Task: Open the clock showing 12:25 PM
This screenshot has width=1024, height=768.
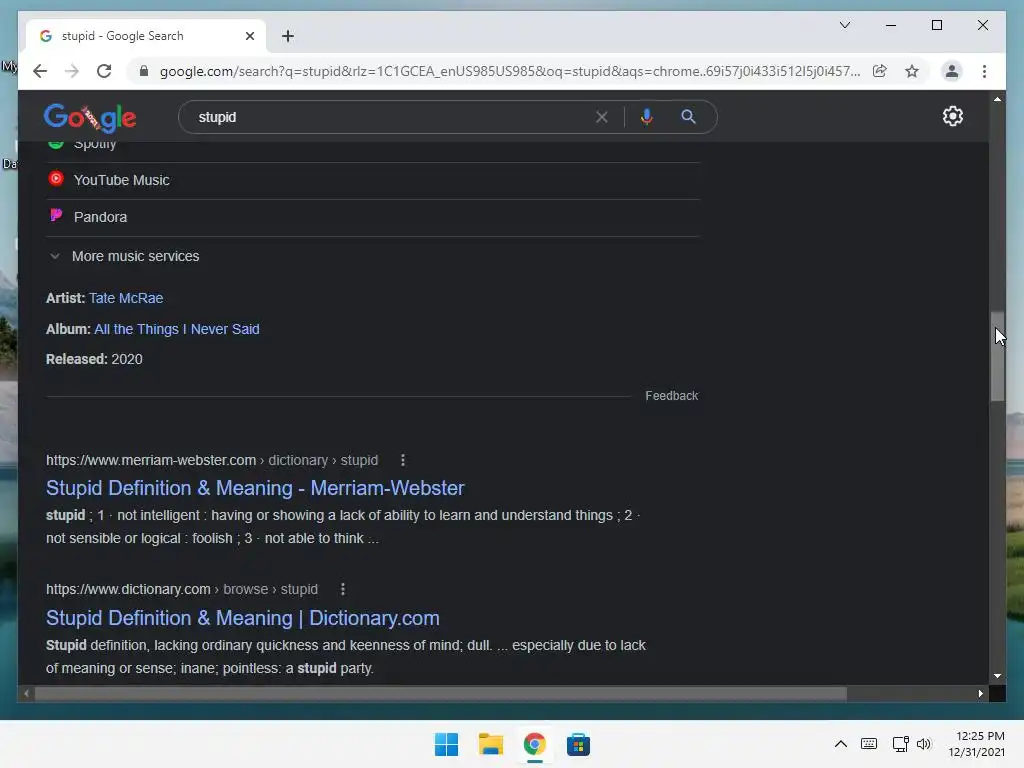Action: [976, 744]
